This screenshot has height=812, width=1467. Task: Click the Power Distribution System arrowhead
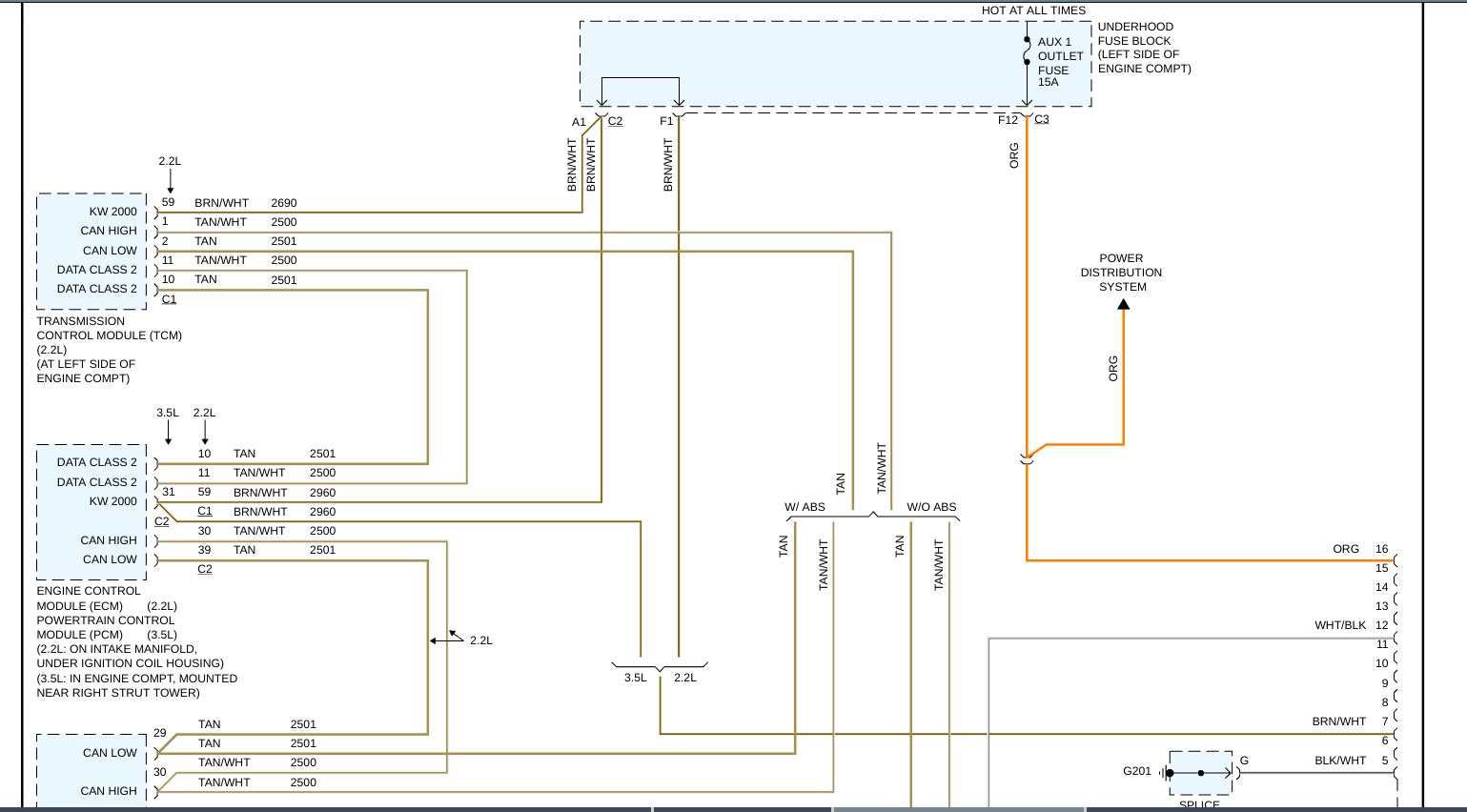tap(1123, 304)
